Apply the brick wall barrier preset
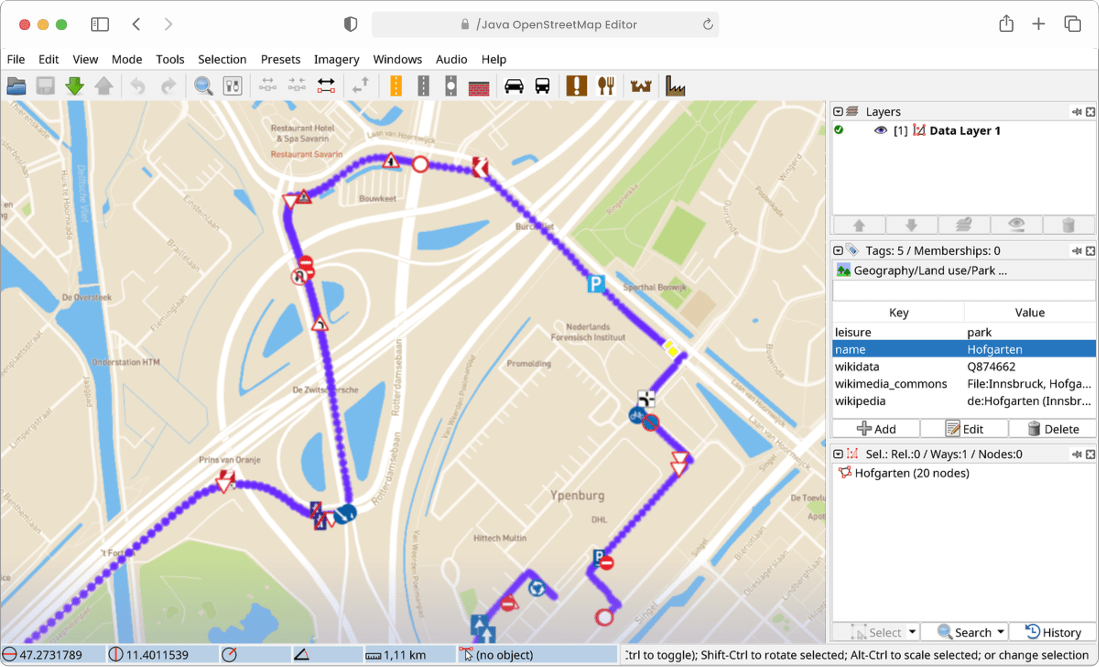The image size is (1099, 667). pyautogui.click(x=479, y=88)
